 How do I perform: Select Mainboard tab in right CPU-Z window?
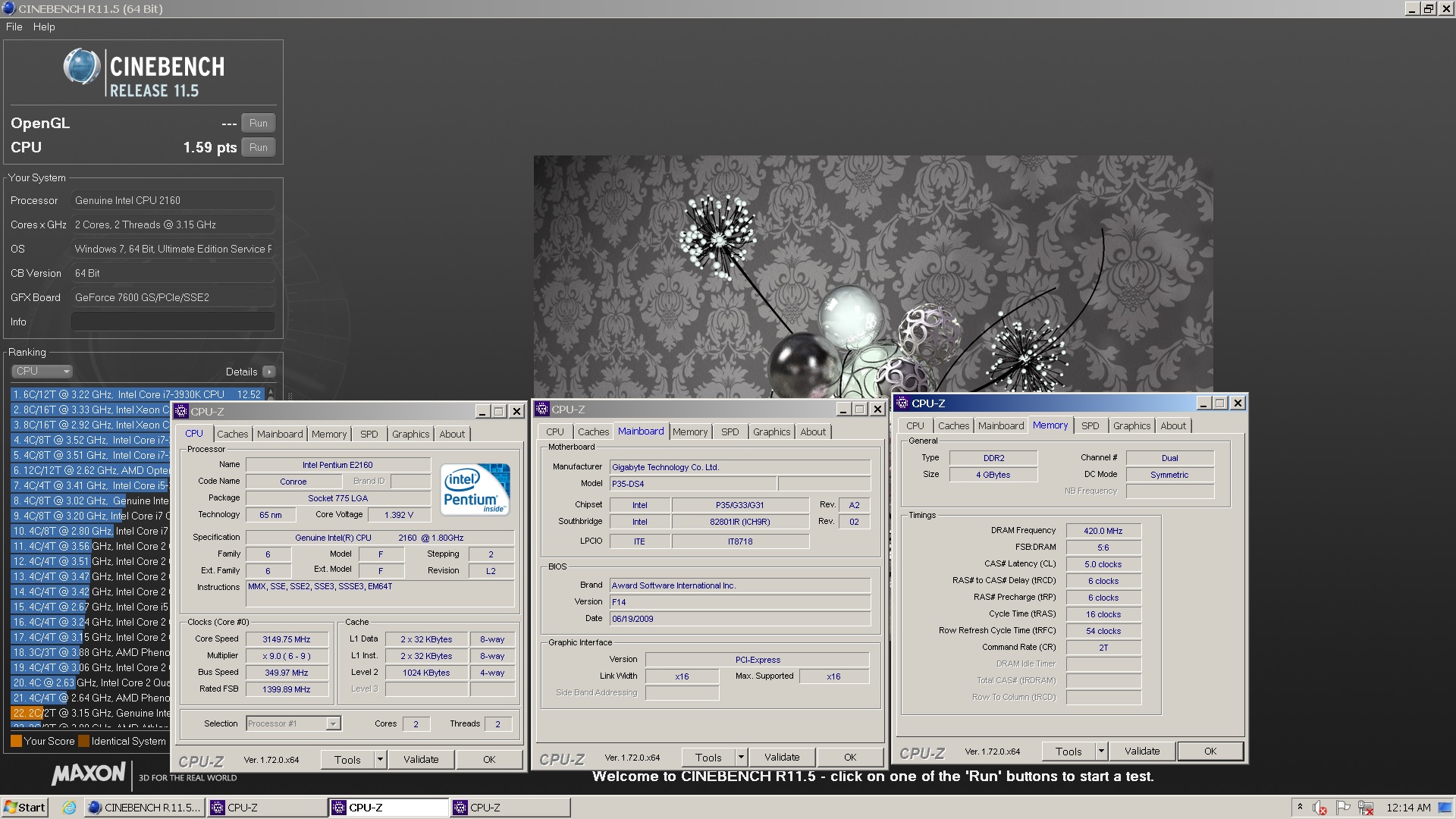[x=1001, y=425]
